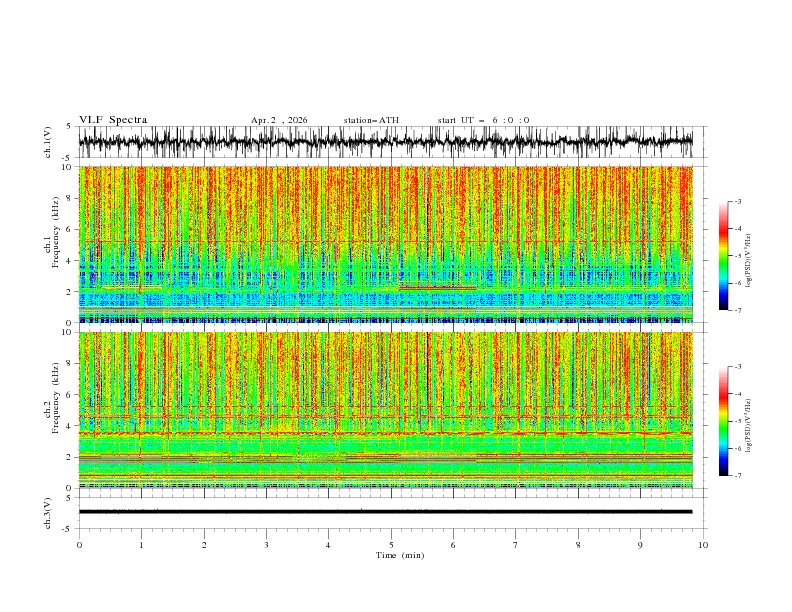The width and height of the screenshot is (792, 612).
Task: Click the "start UT = 6 :0 :0" text
Action: pos(483,120)
